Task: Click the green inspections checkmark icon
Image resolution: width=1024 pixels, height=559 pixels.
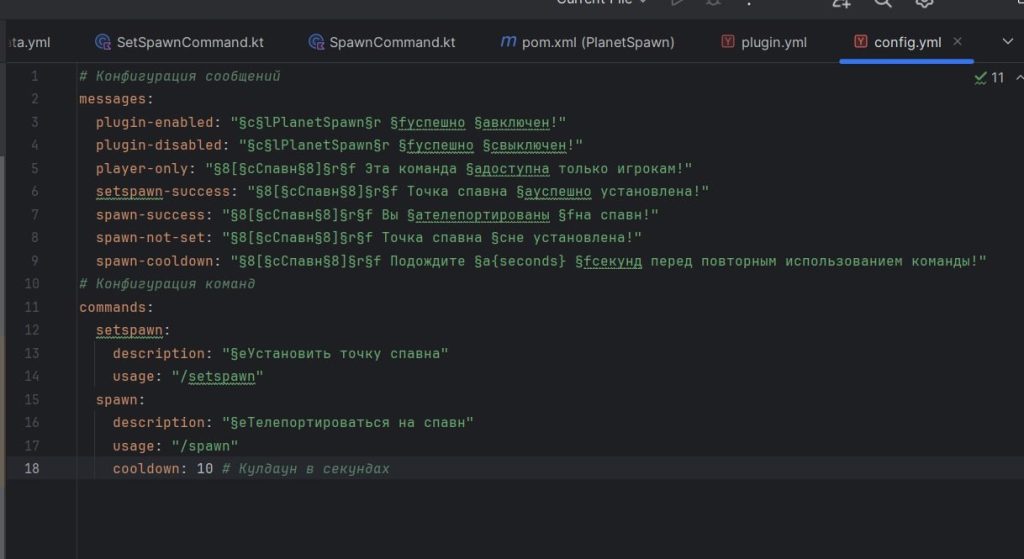Action: [x=980, y=77]
